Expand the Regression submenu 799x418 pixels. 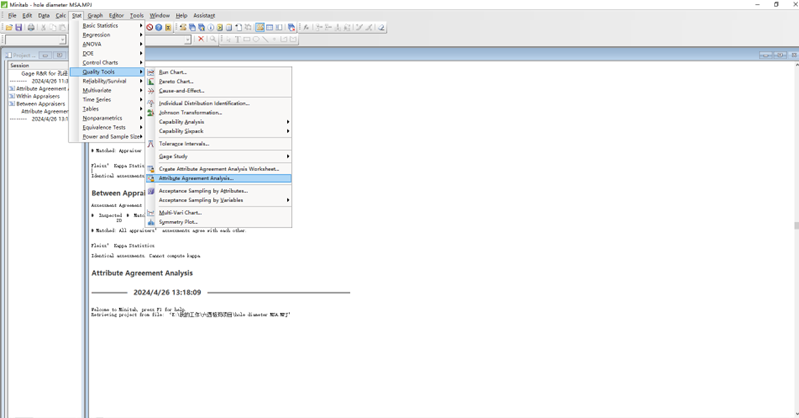click(107, 35)
